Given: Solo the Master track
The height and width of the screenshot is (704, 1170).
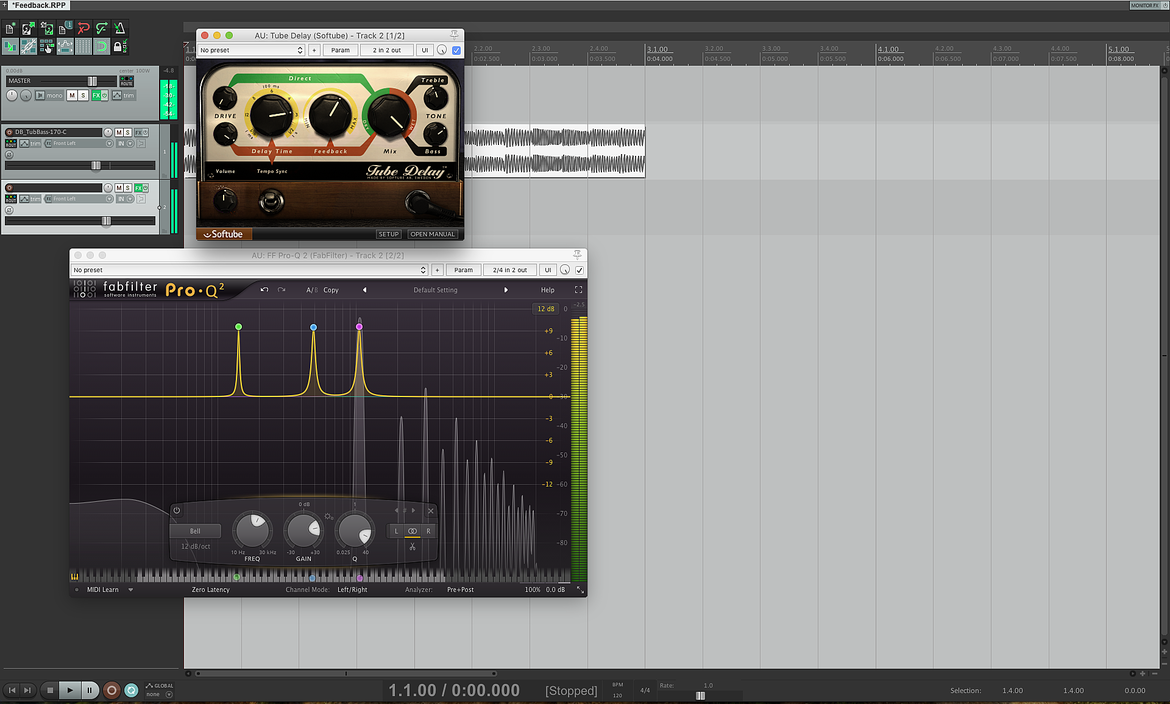Looking at the screenshot, I should [x=83, y=96].
